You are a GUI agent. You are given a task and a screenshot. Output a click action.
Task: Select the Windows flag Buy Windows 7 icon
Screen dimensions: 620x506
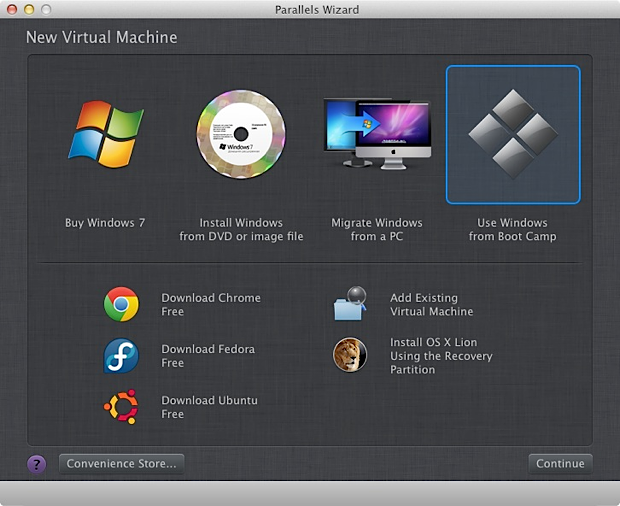(x=106, y=134)
